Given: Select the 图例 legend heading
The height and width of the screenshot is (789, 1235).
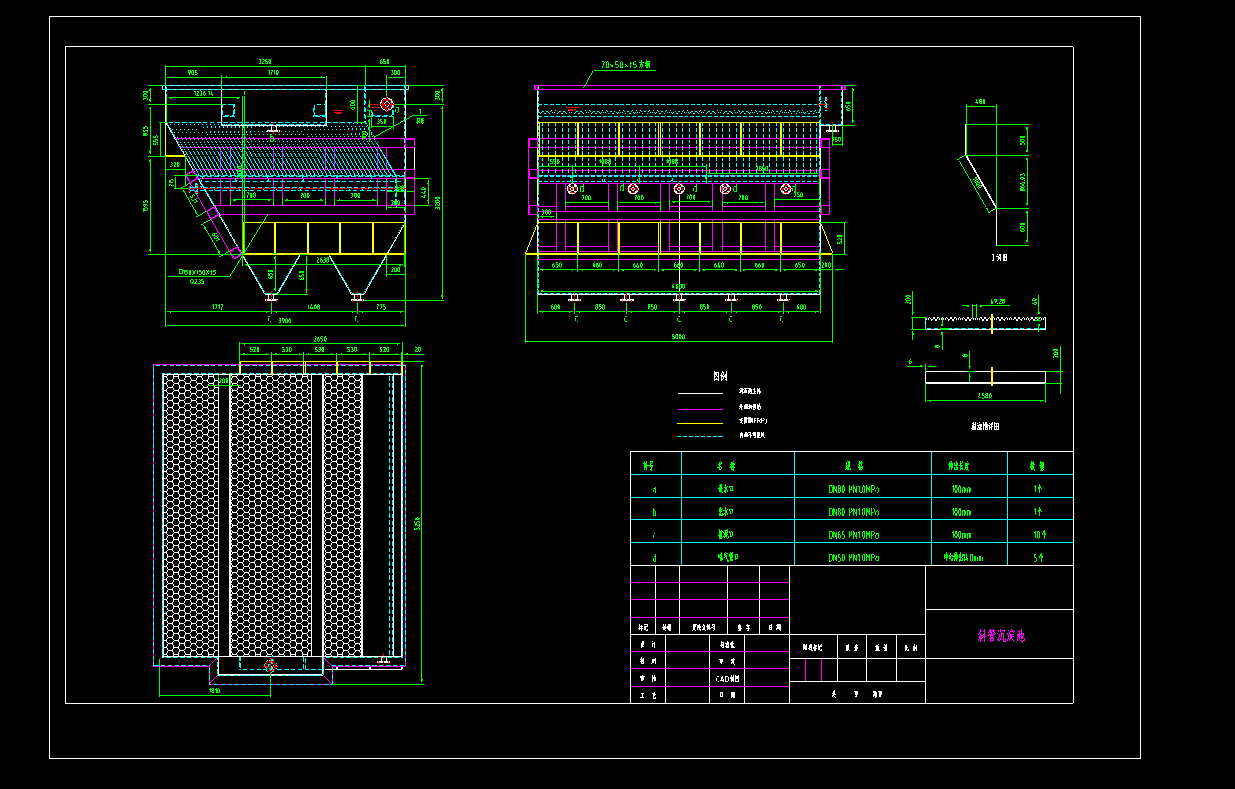Looking at the screenshot, I should [720, 377].
